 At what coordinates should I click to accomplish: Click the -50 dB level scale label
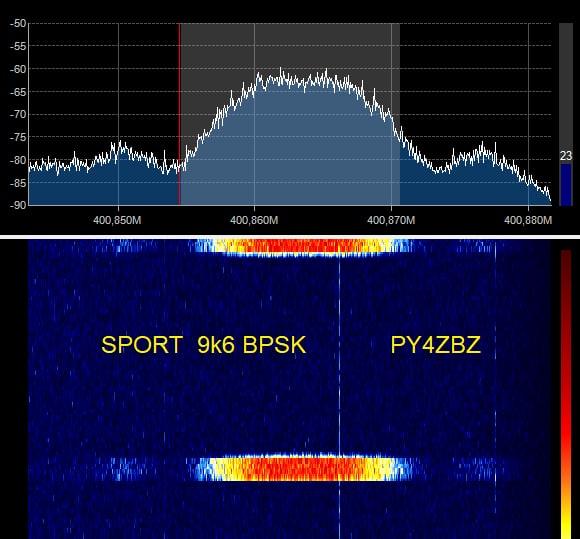[x=18, y=23]
